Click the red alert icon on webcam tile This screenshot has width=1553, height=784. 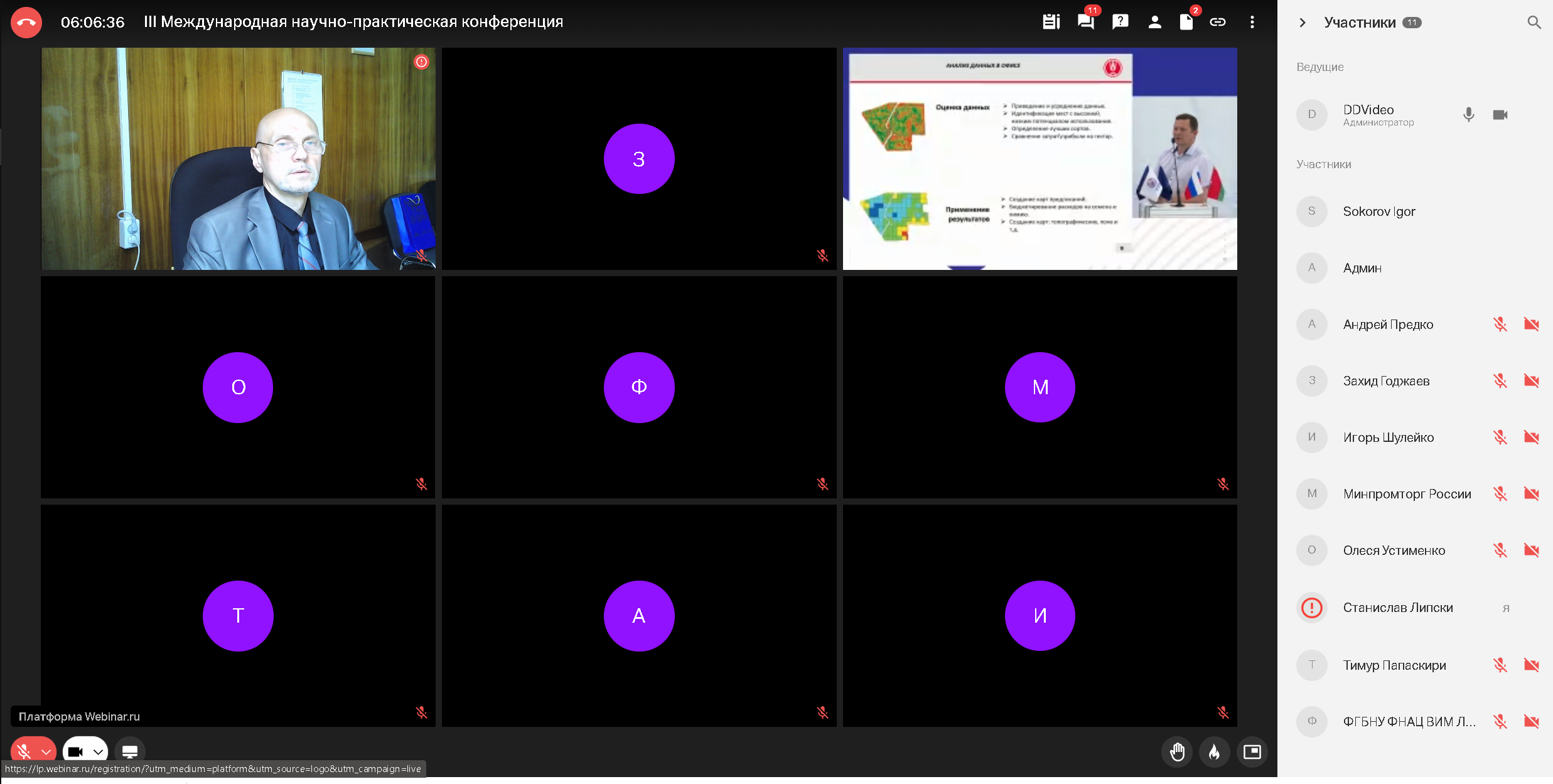point(421,62)
